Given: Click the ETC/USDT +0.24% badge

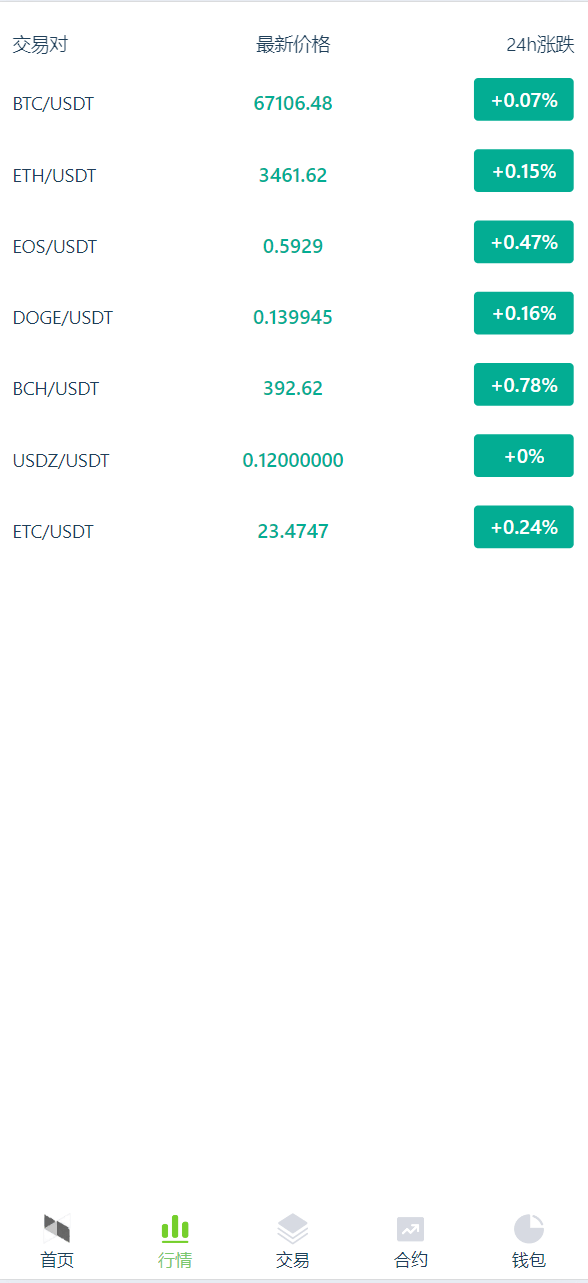Looking at the screenshot, I should coord(524,527).
